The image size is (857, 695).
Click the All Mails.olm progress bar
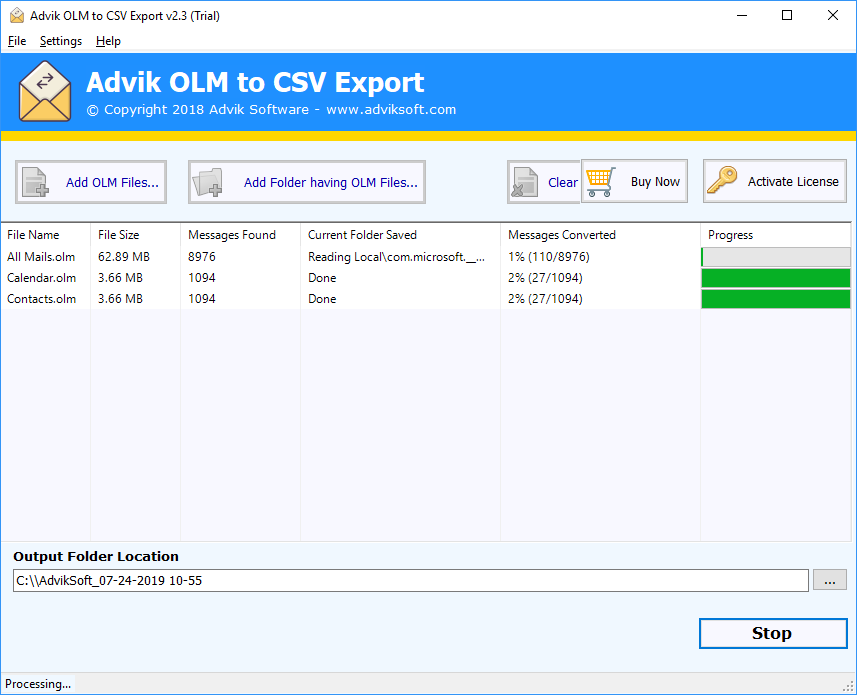(776, 257)
